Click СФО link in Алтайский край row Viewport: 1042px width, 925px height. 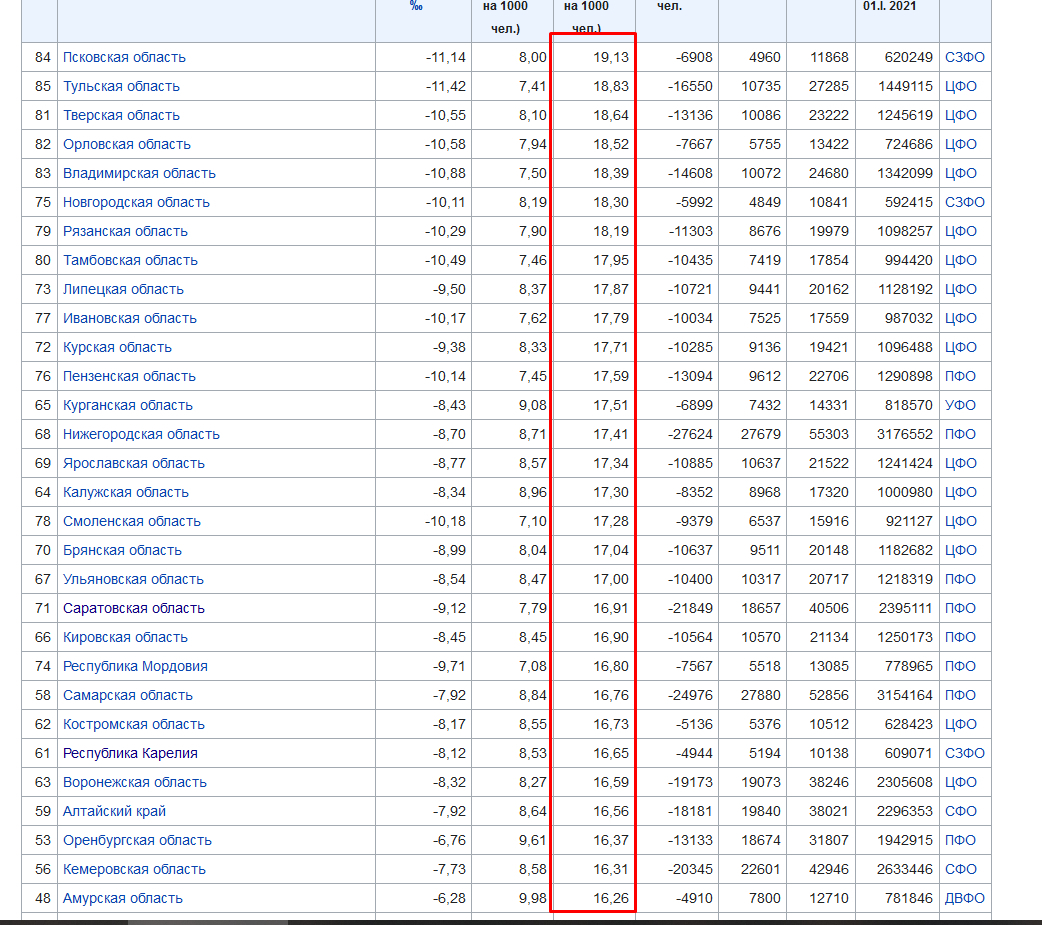point(961,811)
